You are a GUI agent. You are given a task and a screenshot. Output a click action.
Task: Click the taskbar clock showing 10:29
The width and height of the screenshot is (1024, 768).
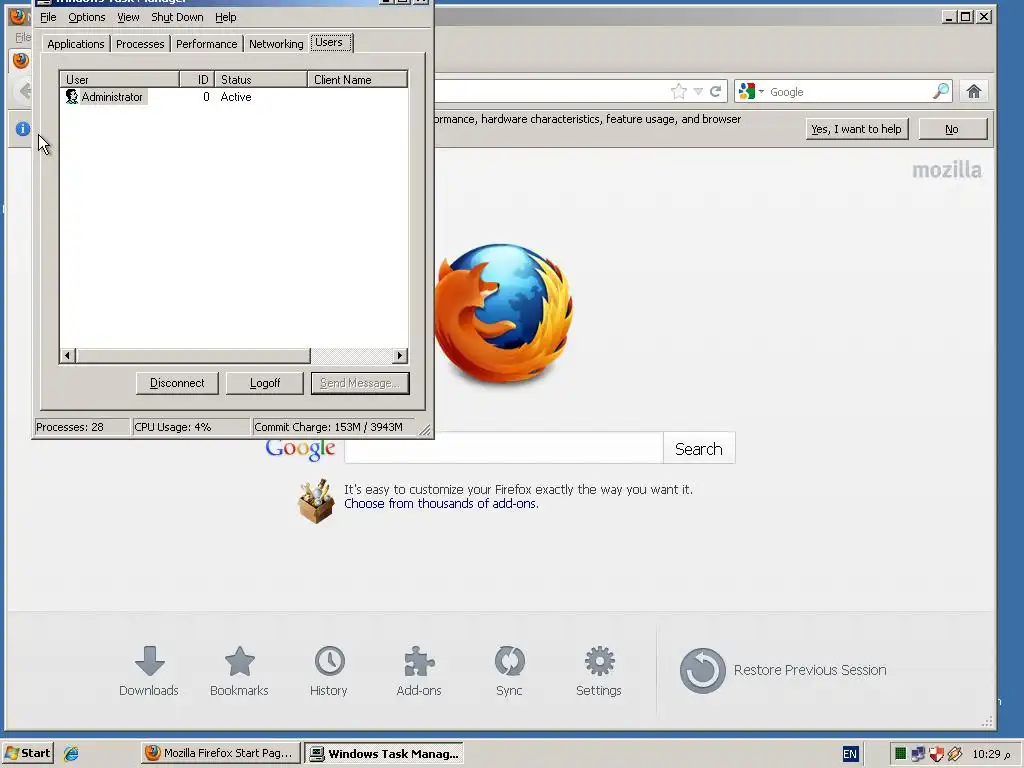[x=991, y=754]
